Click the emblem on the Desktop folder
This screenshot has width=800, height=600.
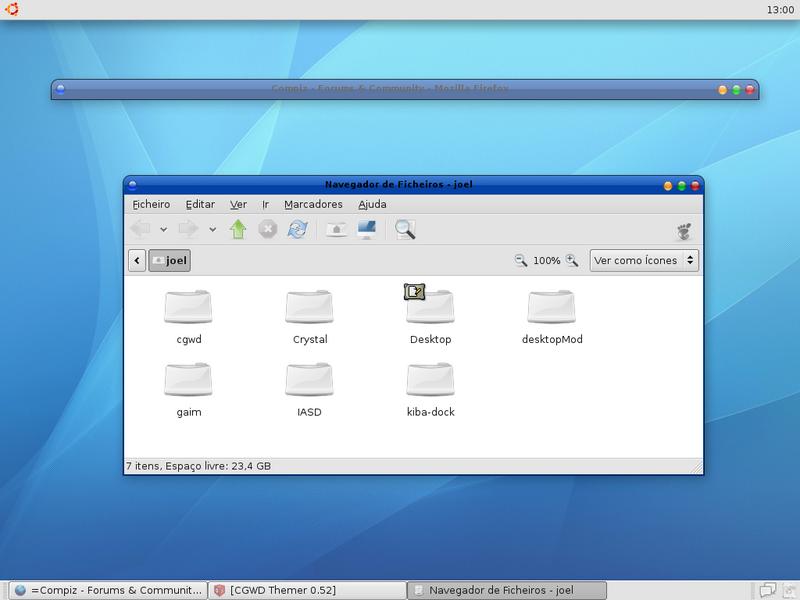click(x=414, y=292)
